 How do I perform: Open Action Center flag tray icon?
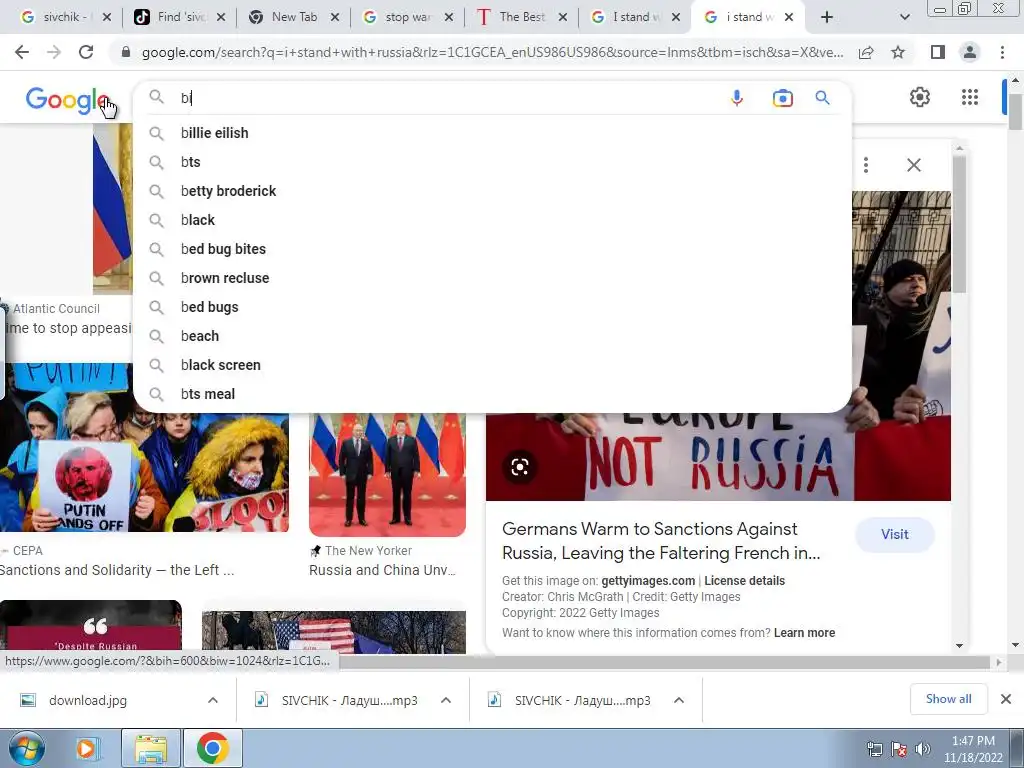point(899,749)
